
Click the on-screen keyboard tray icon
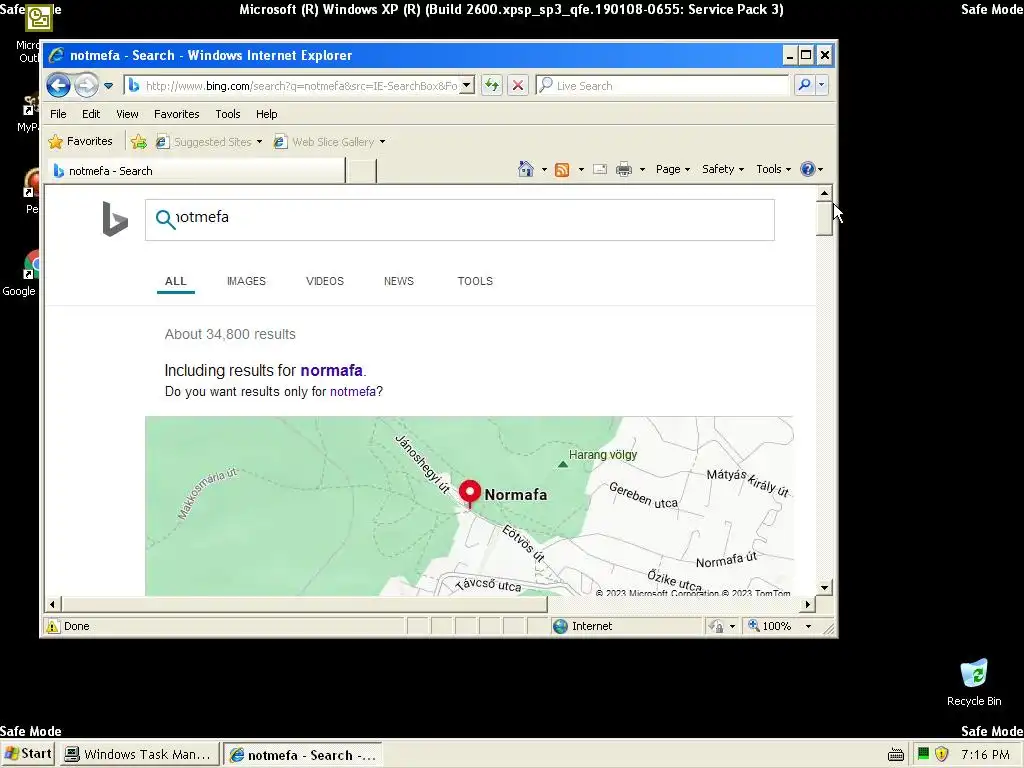pos(896,755)
